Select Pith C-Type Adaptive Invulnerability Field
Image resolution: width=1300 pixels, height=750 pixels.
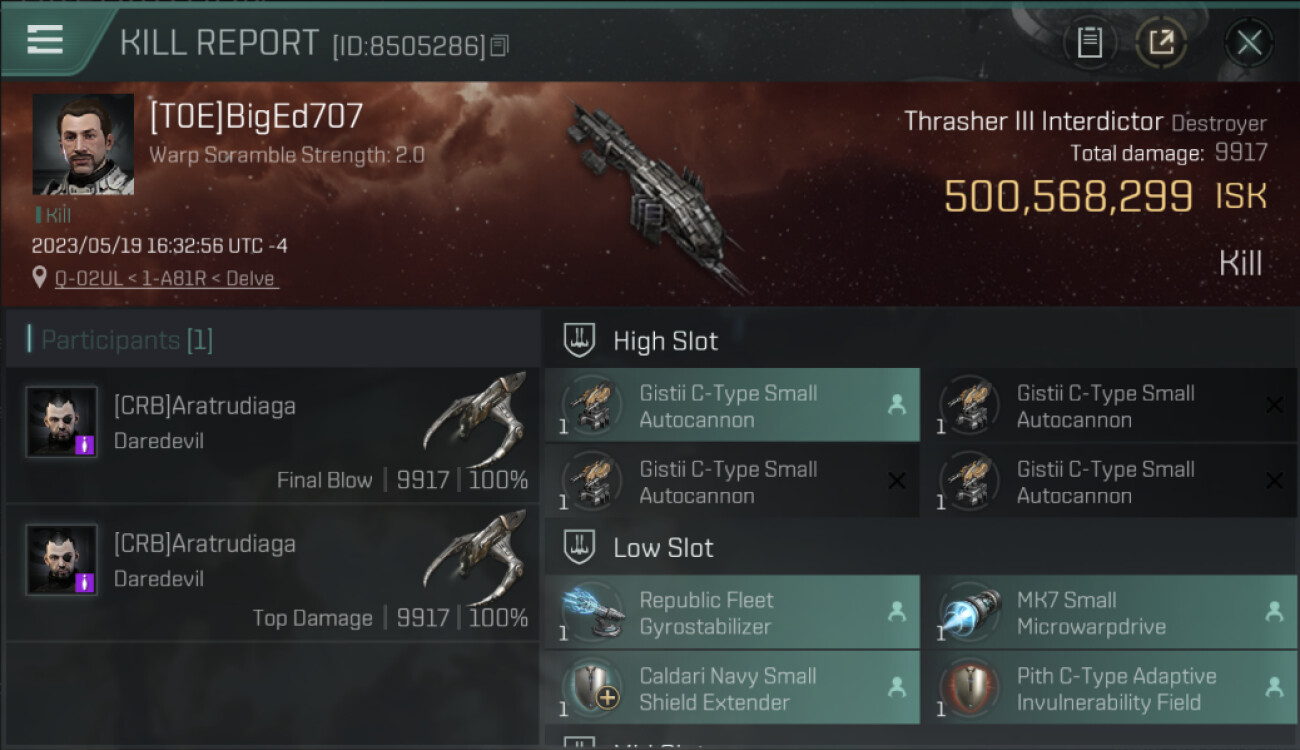(1109, 688)
